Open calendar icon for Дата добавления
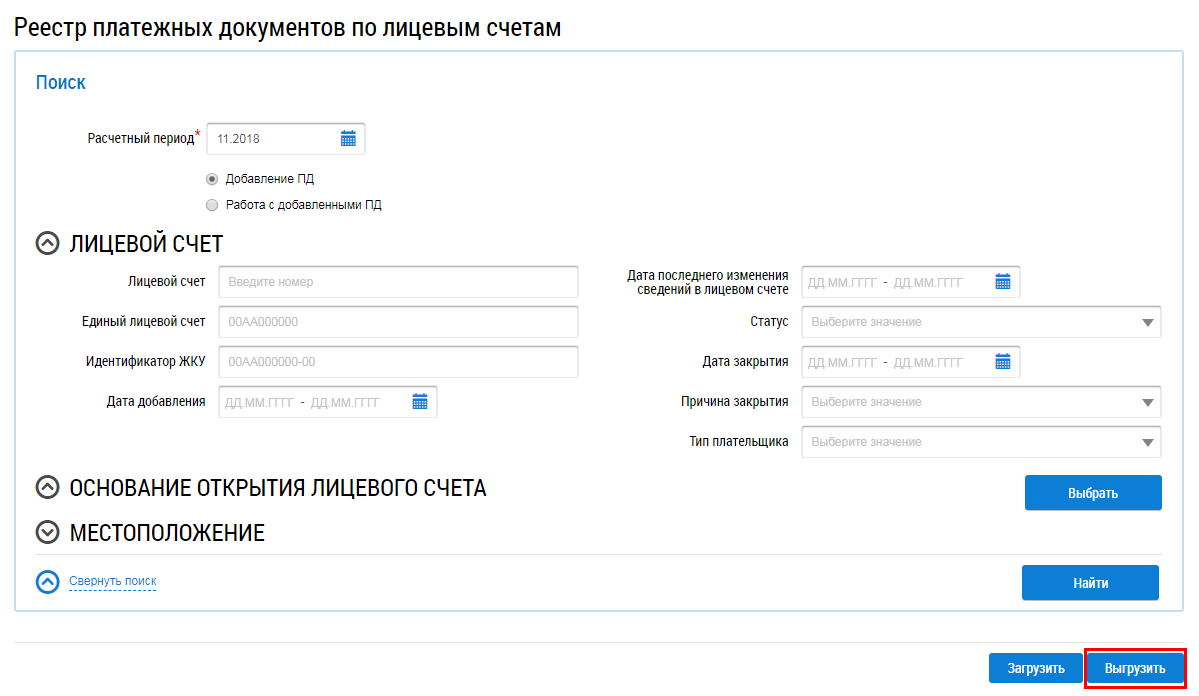The height and width of the screenshot is (696, 1199). click(x=420, y=402)
